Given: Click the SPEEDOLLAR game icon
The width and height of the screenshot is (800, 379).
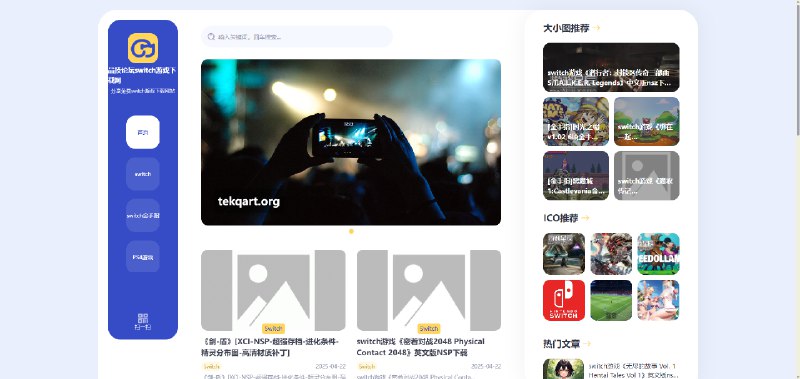Looking at the screenshot, I should [x=658, y=254].
